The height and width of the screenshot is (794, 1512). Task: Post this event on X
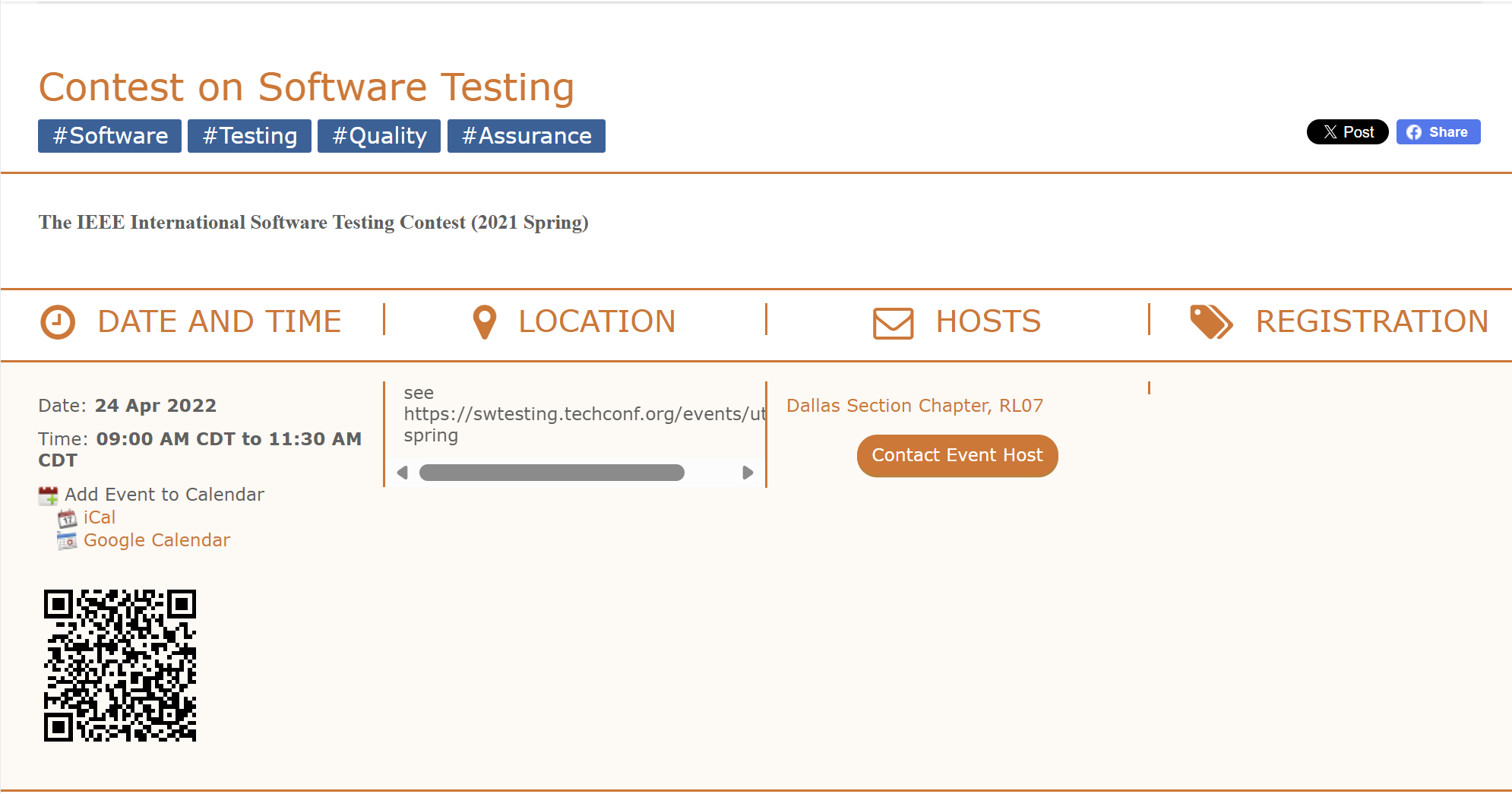[1348, 132]
